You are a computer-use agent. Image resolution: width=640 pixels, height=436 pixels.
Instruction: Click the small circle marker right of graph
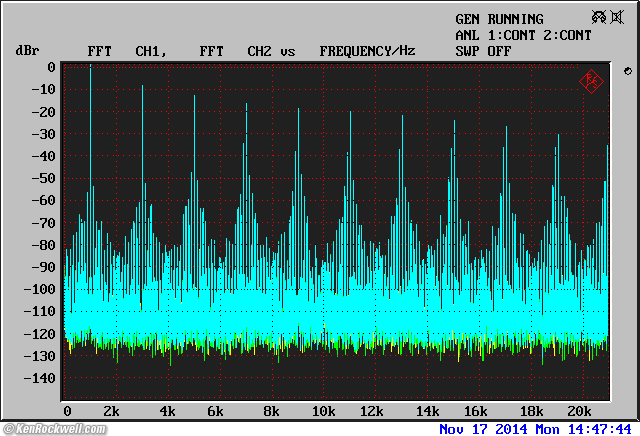click(x=627, y=72)
